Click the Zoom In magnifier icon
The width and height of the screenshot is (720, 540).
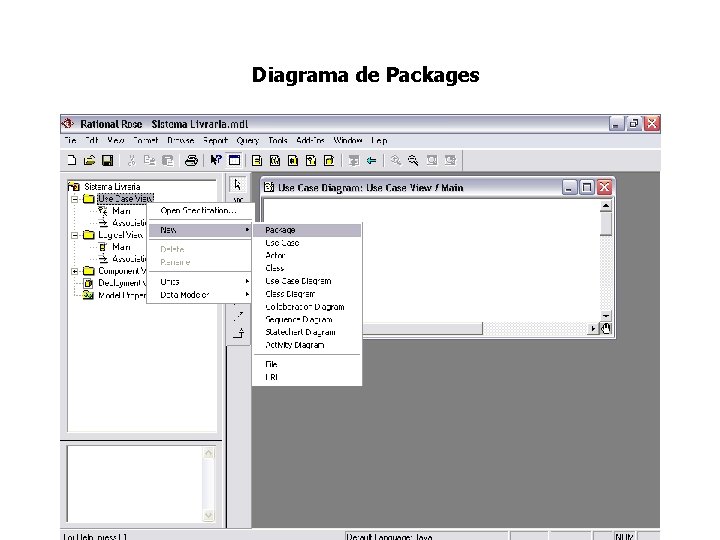(x=395, y=160)
